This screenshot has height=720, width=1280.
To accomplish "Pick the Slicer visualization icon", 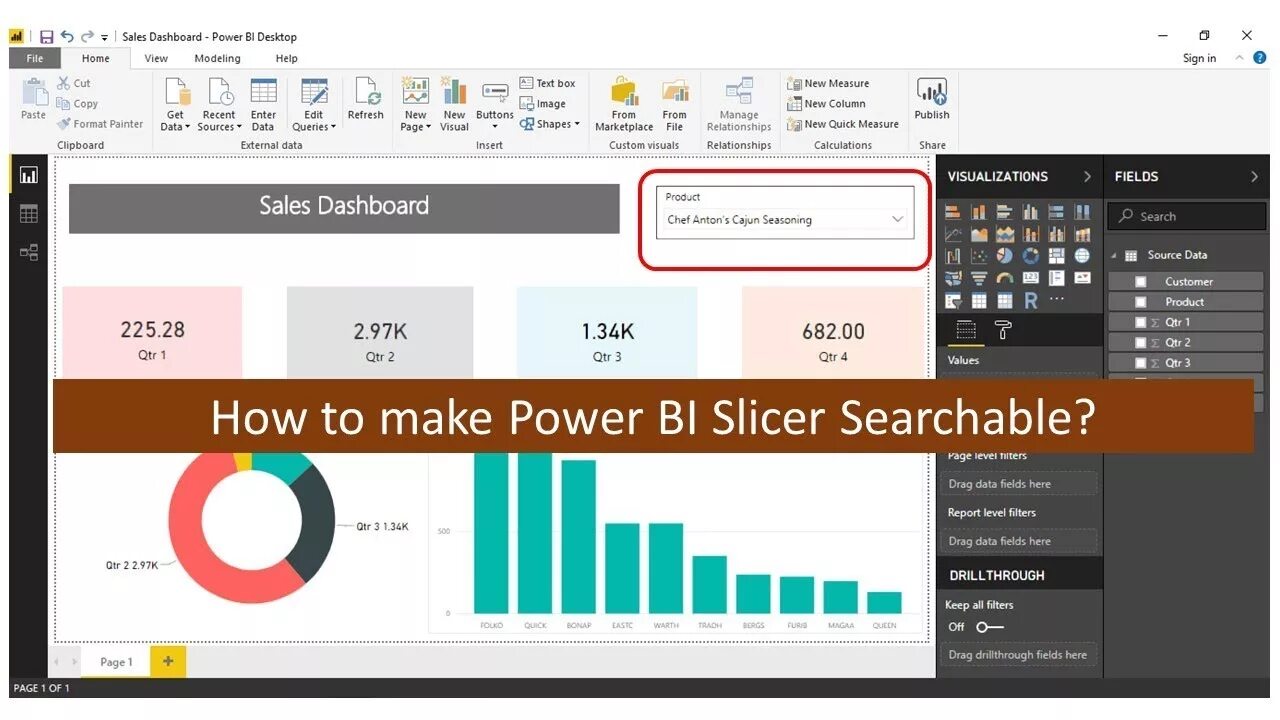I will point(953,300).
